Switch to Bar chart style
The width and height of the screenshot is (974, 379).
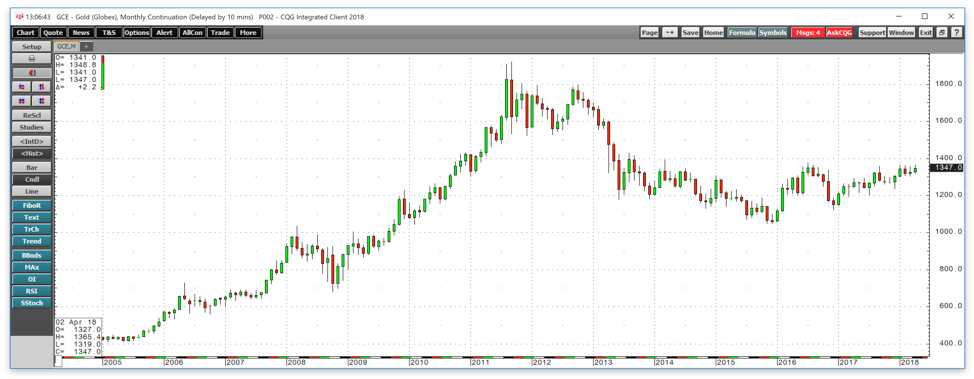[x=32, y=168]
